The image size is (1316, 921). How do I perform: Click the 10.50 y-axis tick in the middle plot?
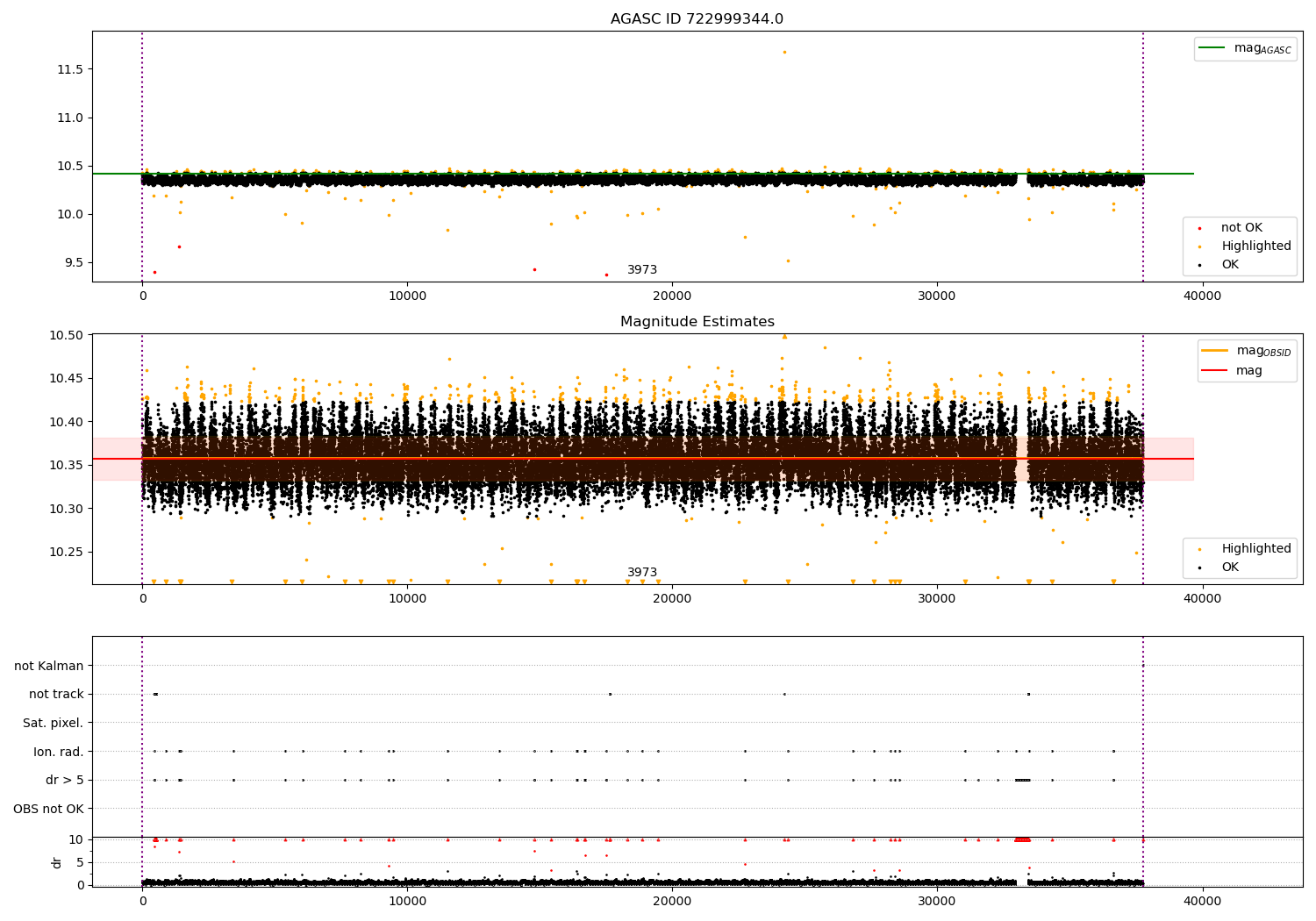click(x=67, y=336)
